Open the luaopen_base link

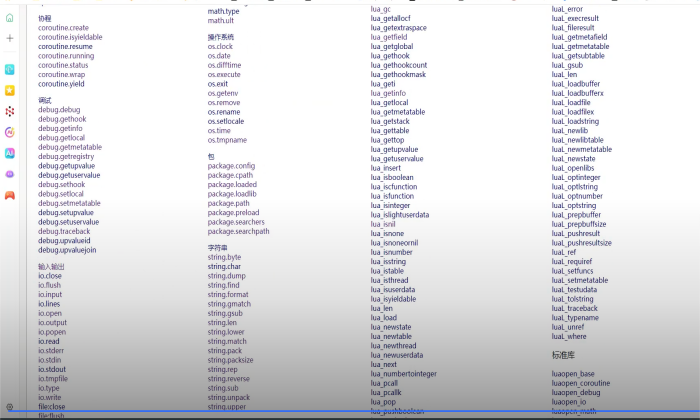(x=573, y=374)
